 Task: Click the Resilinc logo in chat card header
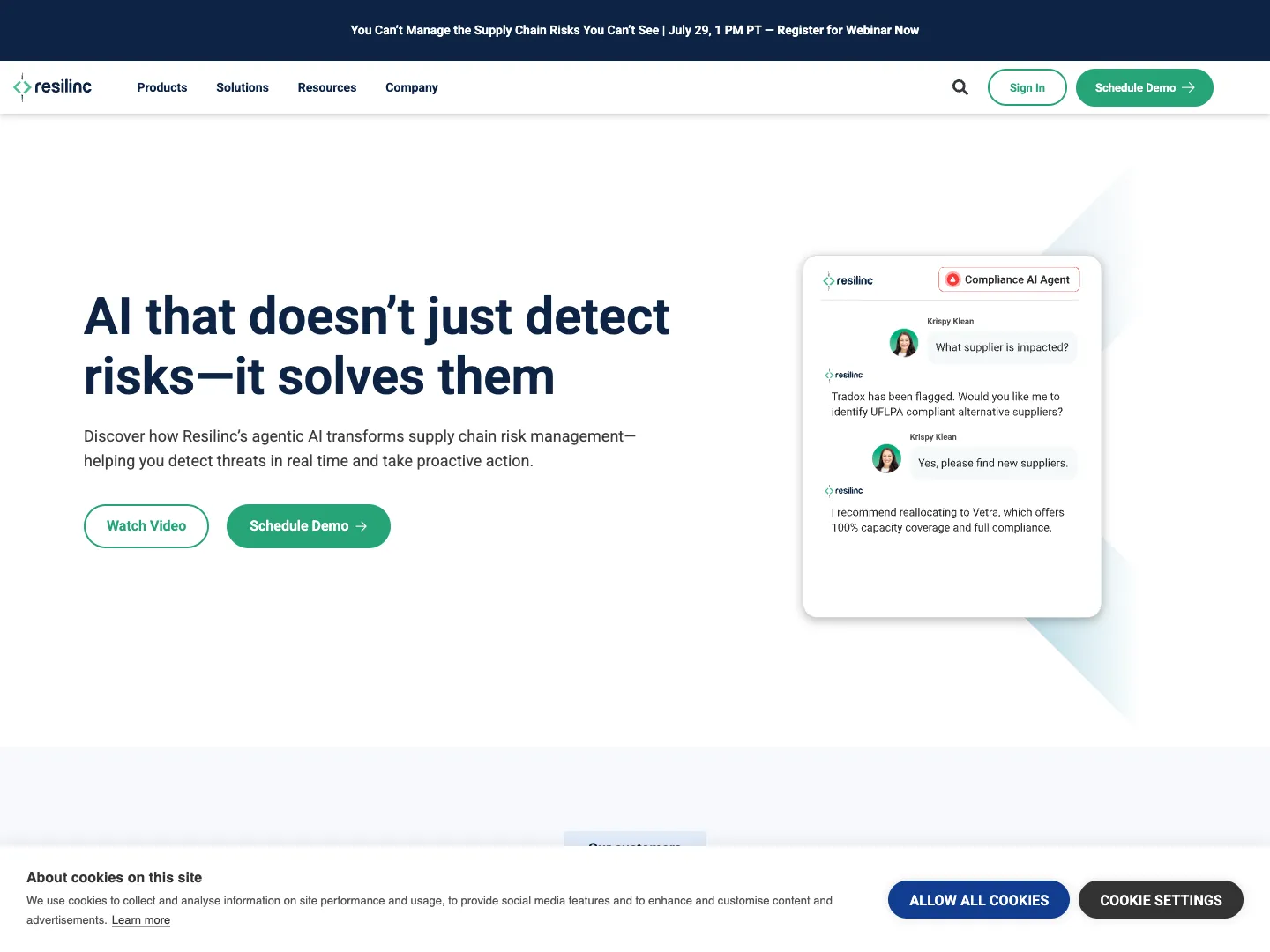coord(848,280)
